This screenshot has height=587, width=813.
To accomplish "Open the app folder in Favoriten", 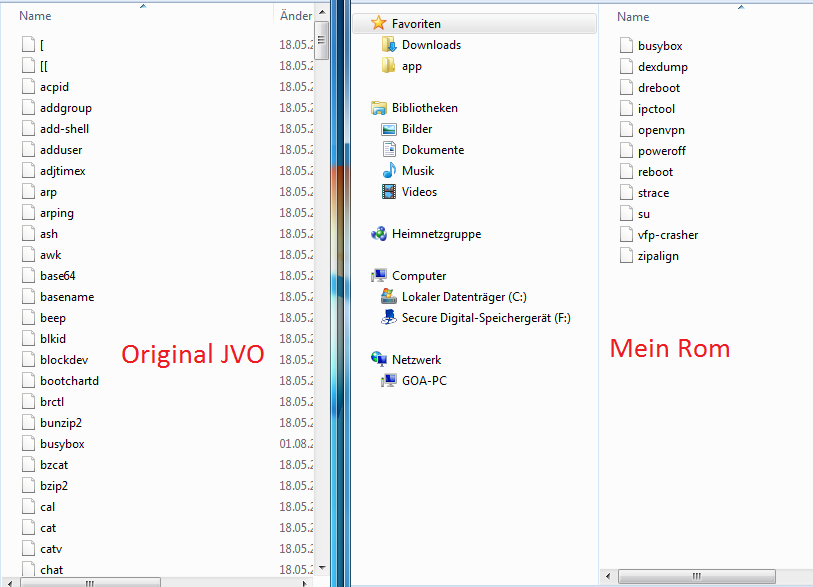I will pos(411,66).
